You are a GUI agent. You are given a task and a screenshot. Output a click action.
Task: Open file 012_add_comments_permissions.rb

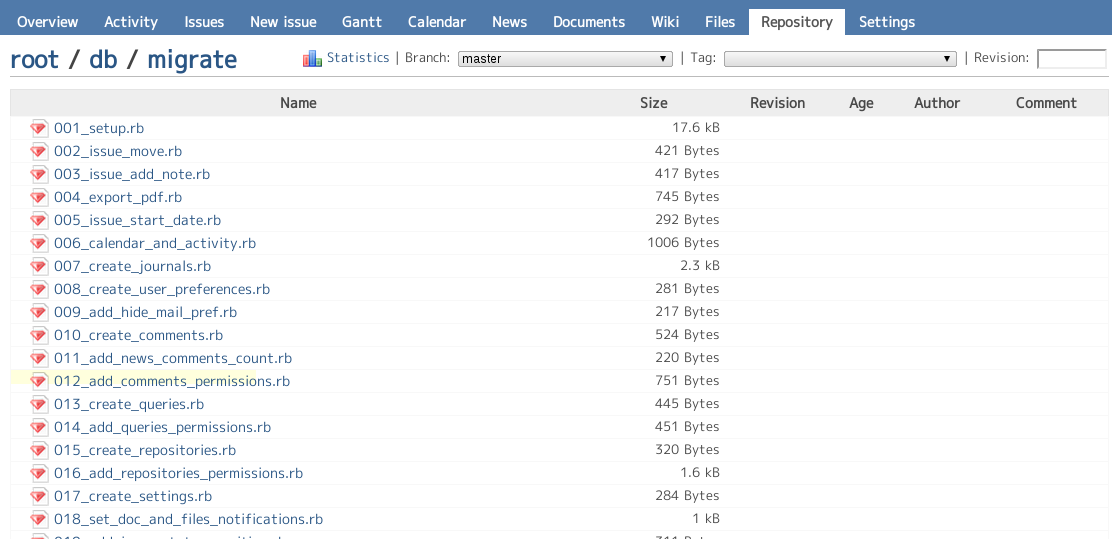(x=172, y=381)
